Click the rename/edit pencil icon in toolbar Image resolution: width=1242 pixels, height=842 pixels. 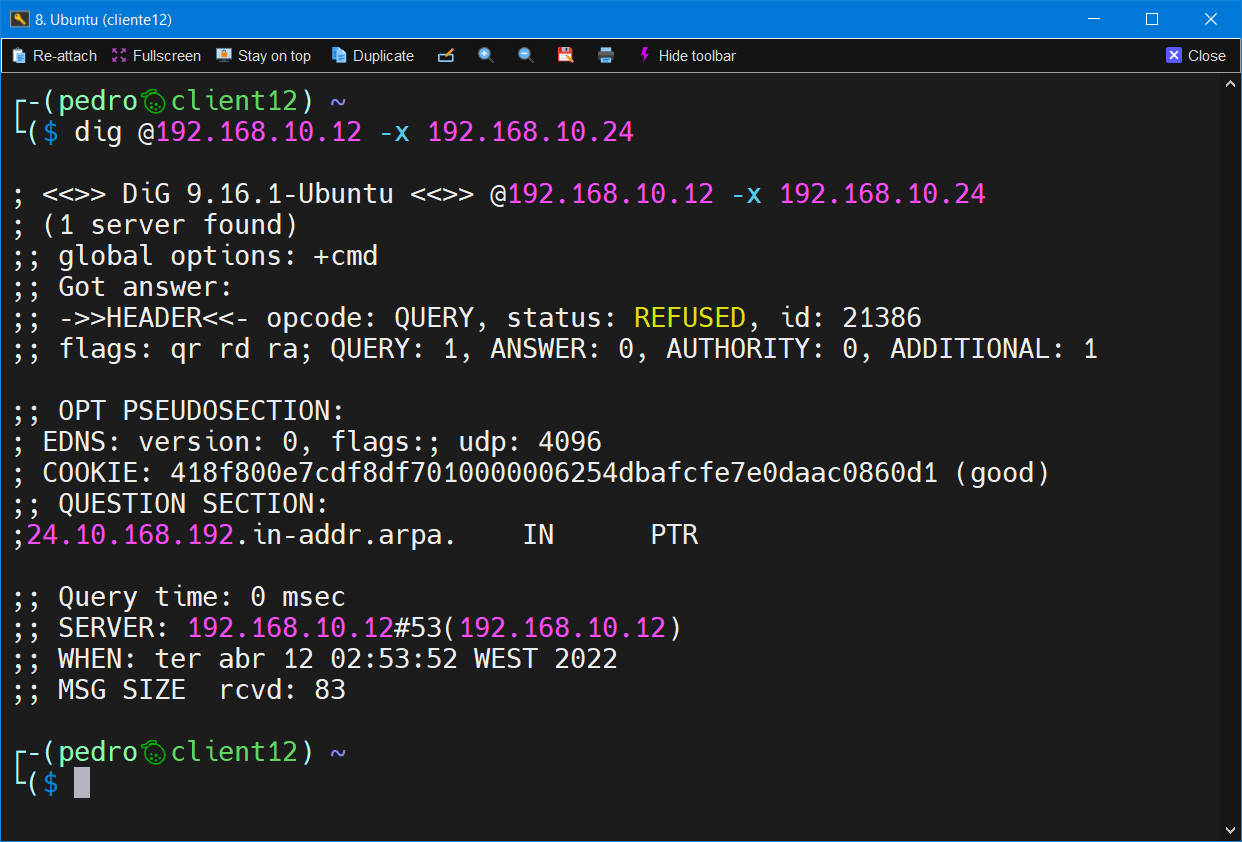[x=446, y=56]
